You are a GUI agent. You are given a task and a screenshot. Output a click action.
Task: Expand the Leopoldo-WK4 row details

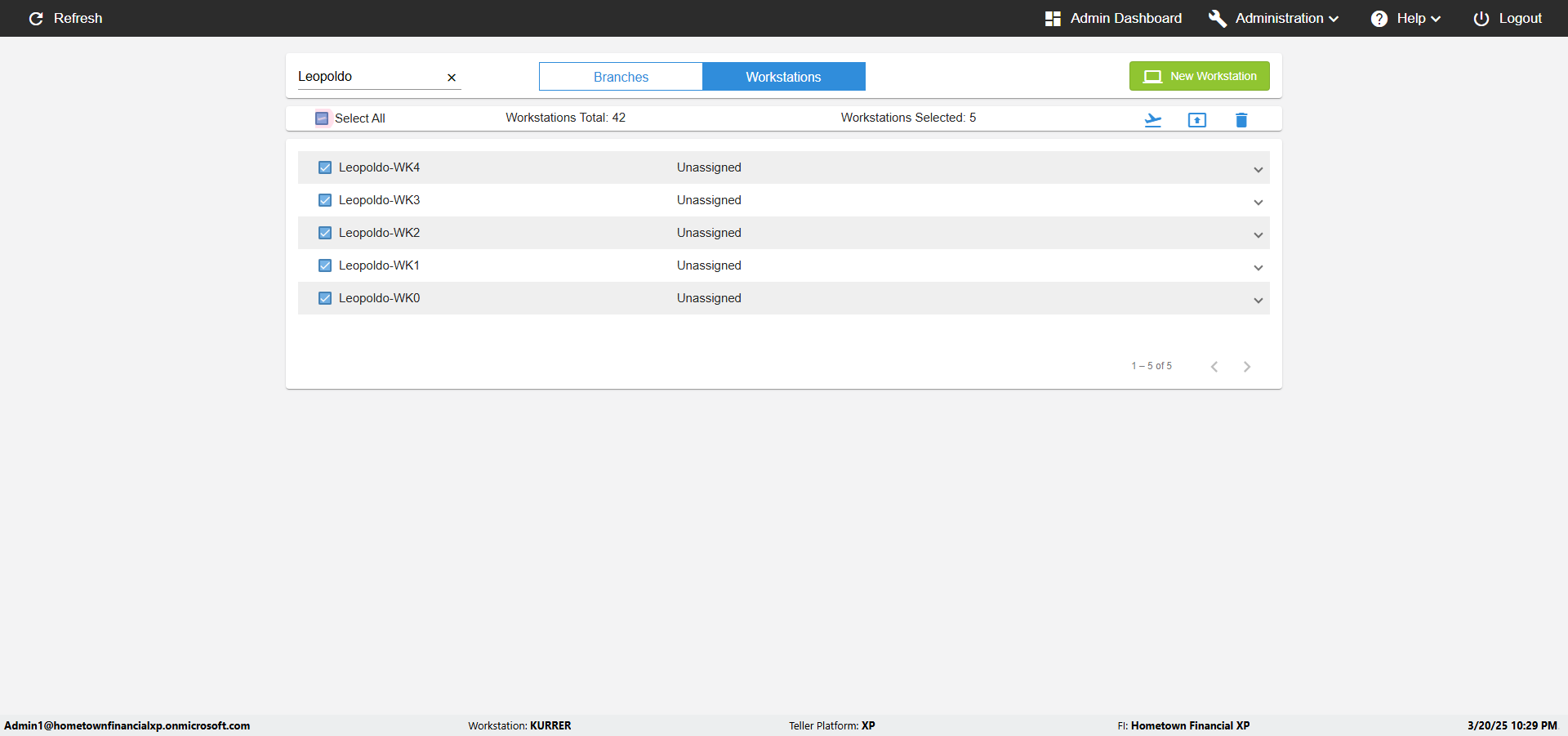click(x=1258, y=170)
